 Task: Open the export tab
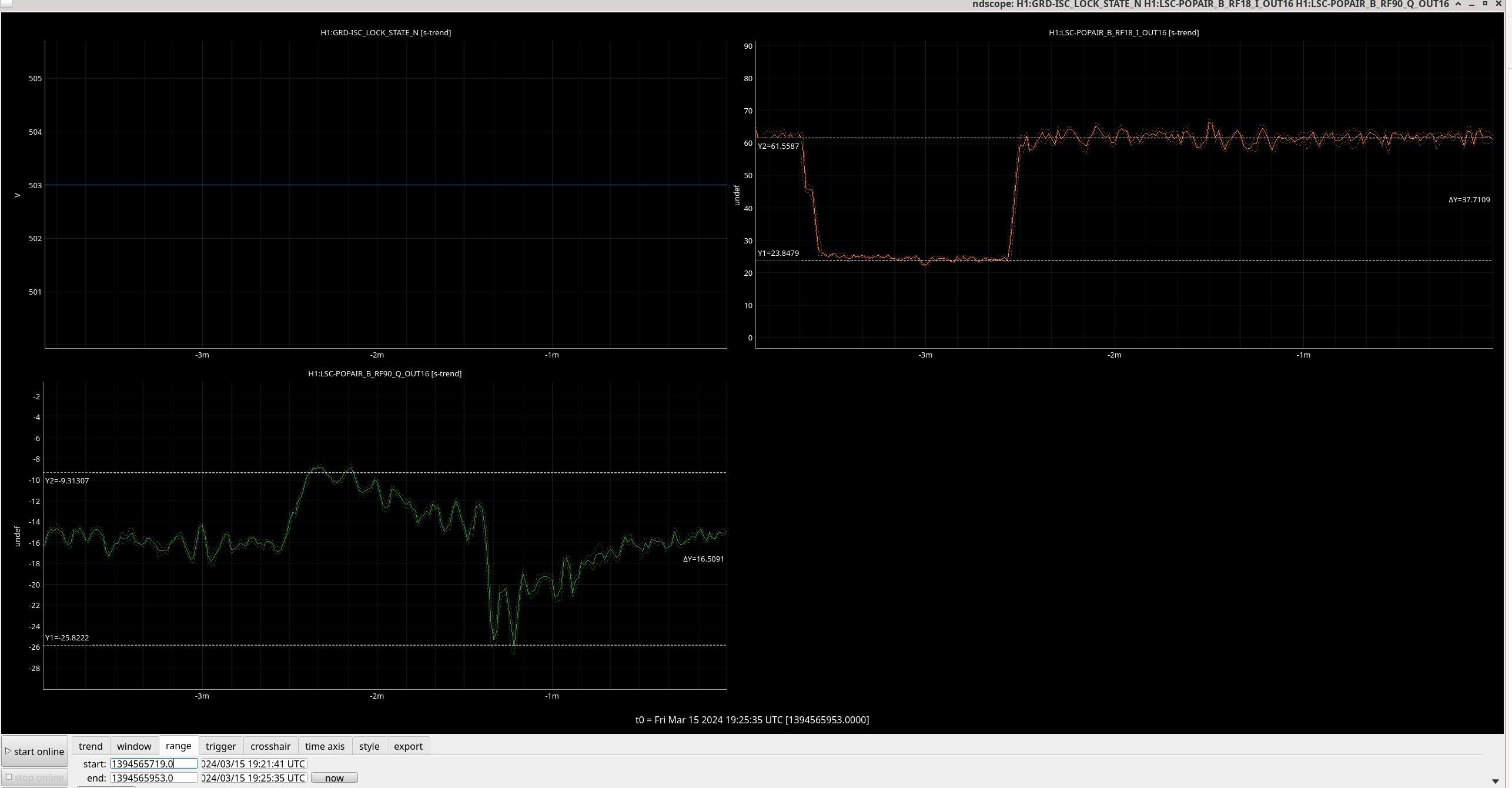tap(408, 746)
